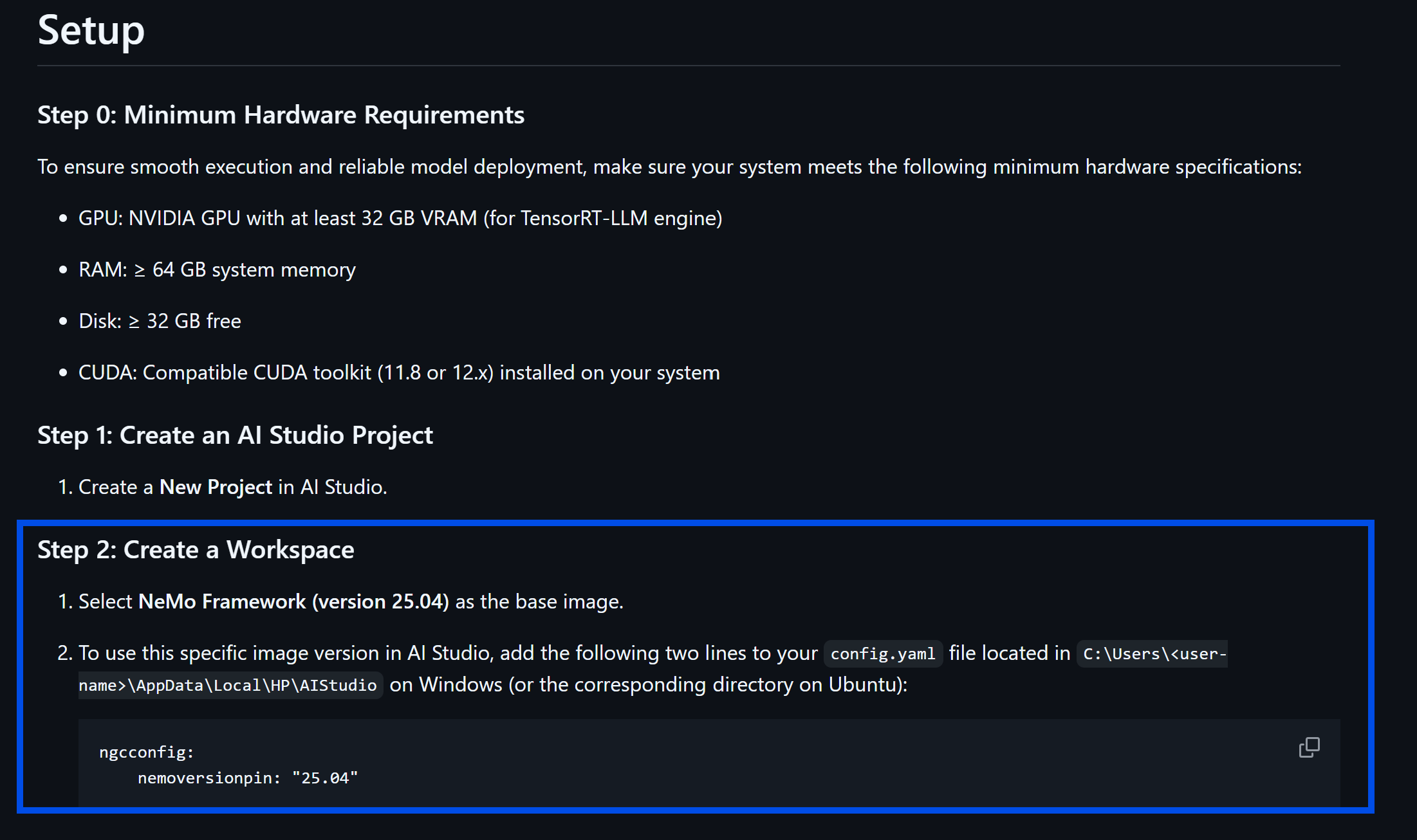Click the Step 1 Create an AI Studio Project heading
1417x840 pixels.
coord(235,435)
